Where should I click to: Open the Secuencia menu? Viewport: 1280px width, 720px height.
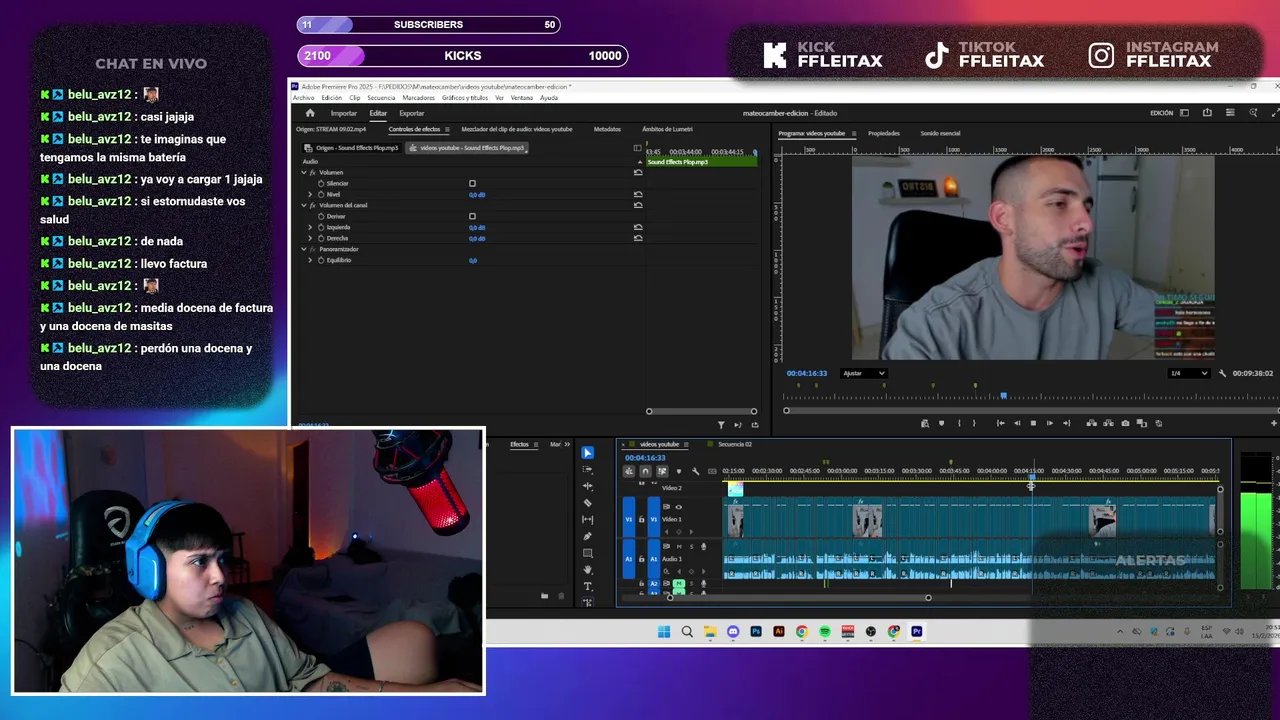[381, 98]
